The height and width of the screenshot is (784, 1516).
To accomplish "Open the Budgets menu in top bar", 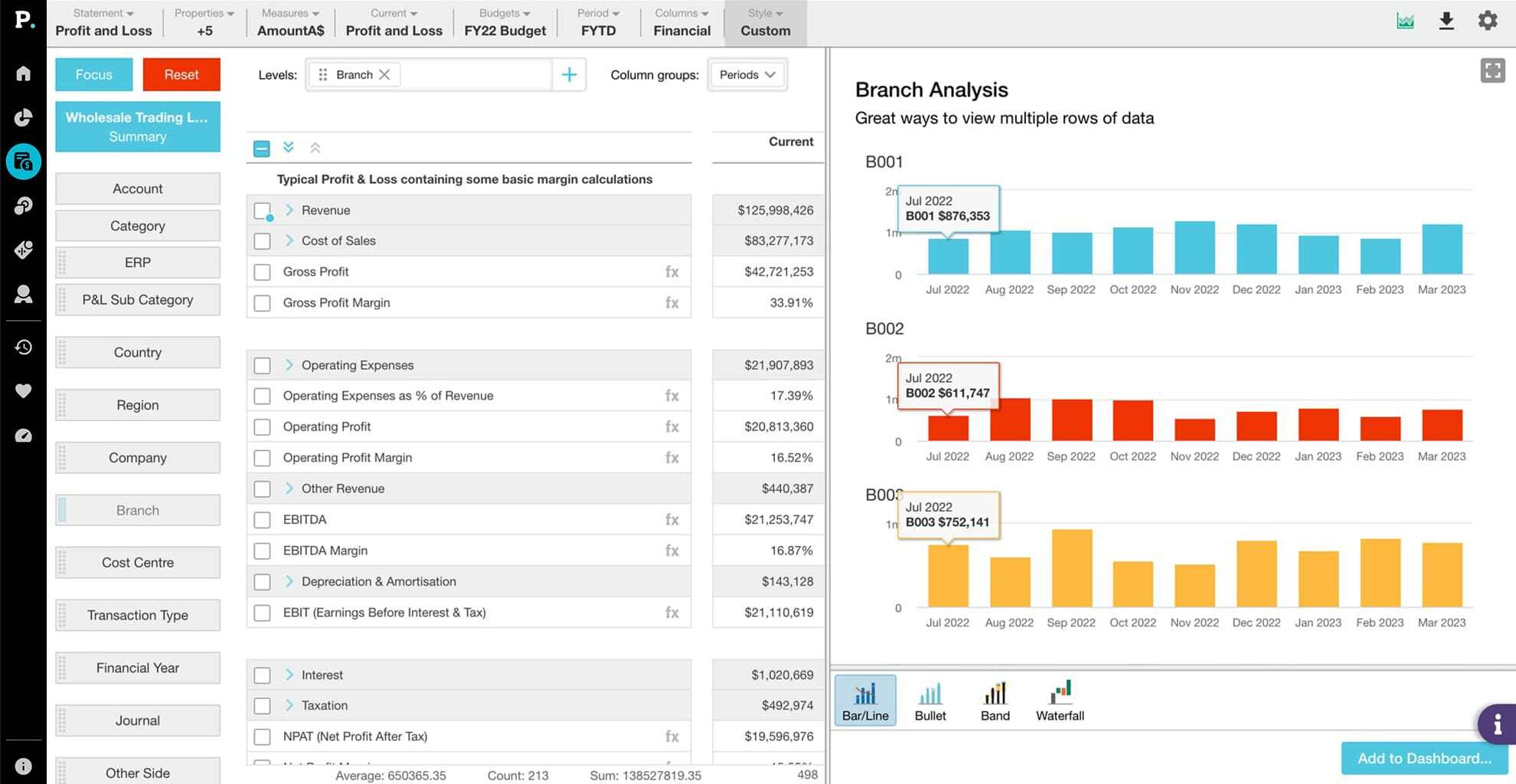I will pyautogui.click(x=505, y=22).
